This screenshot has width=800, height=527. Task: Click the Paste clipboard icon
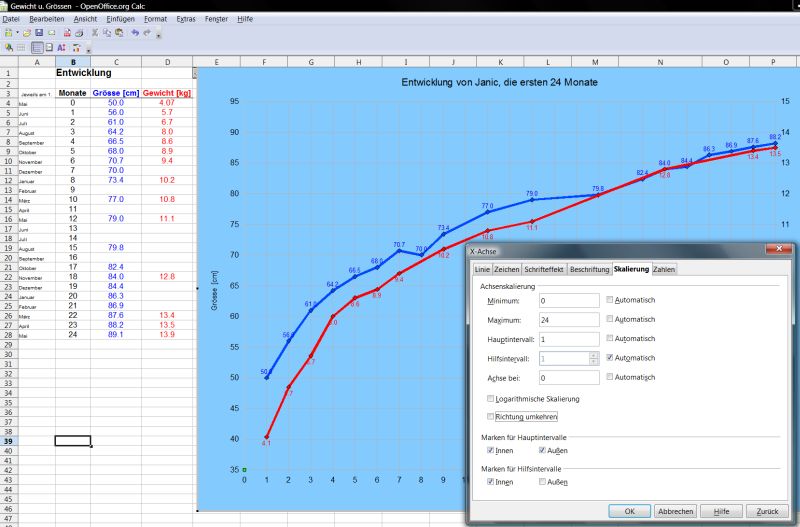[119, 33]
